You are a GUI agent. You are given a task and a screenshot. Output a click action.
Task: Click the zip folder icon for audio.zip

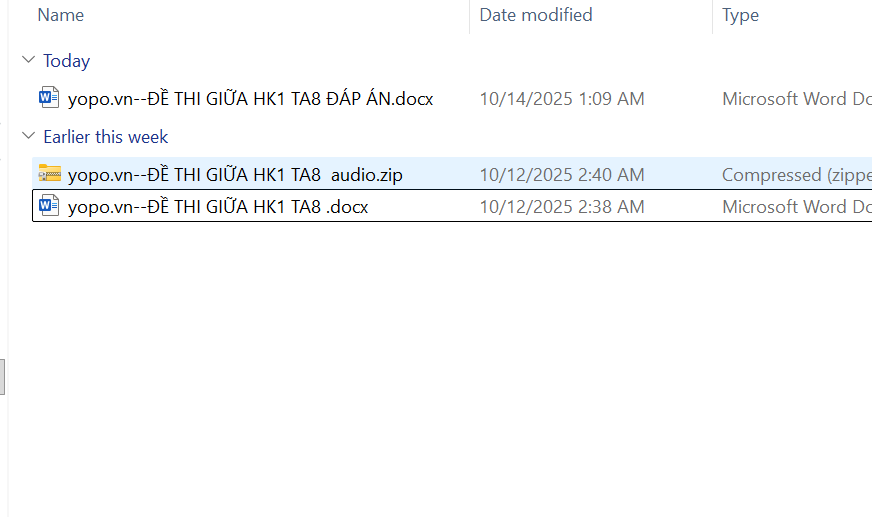49,174
